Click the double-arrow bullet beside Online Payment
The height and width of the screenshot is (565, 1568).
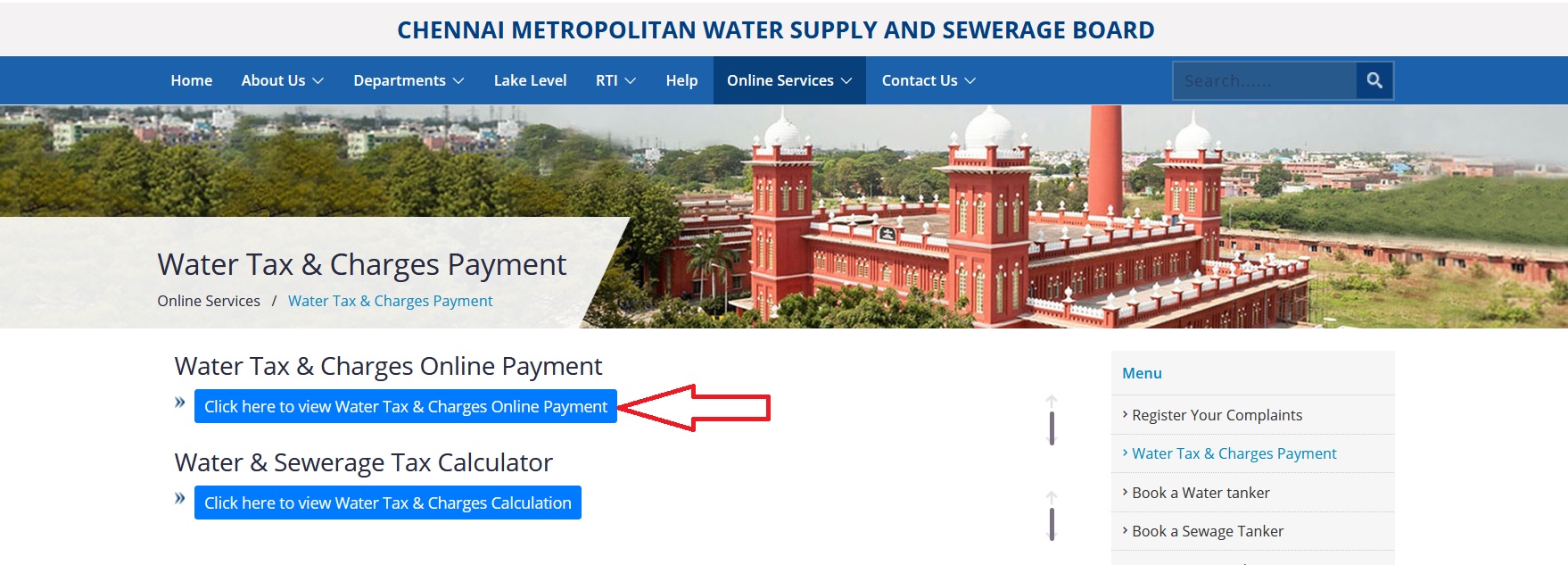(180, 403)
